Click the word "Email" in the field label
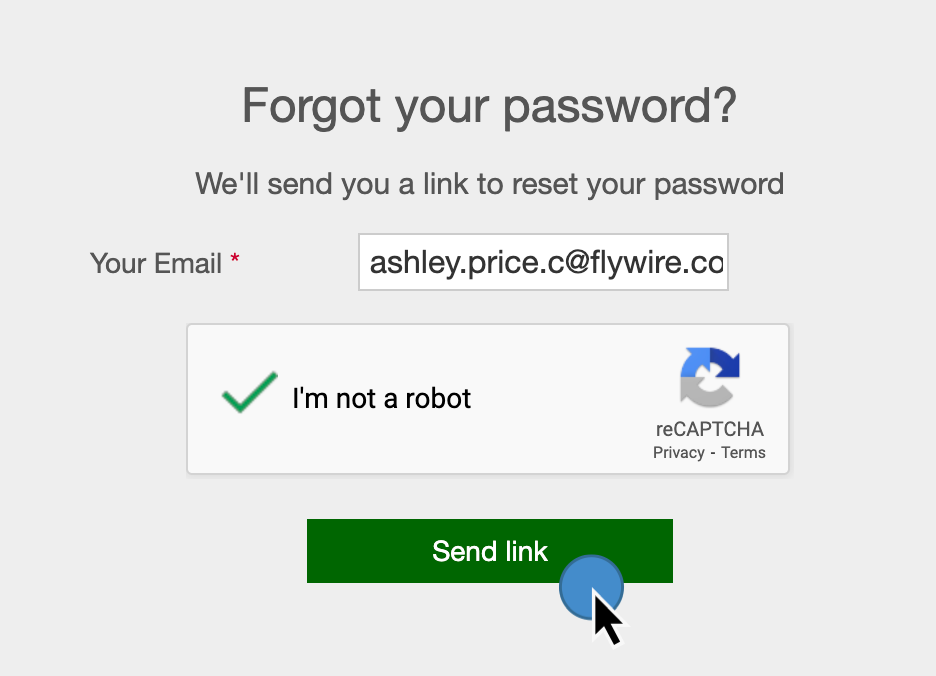 [189, 264]
